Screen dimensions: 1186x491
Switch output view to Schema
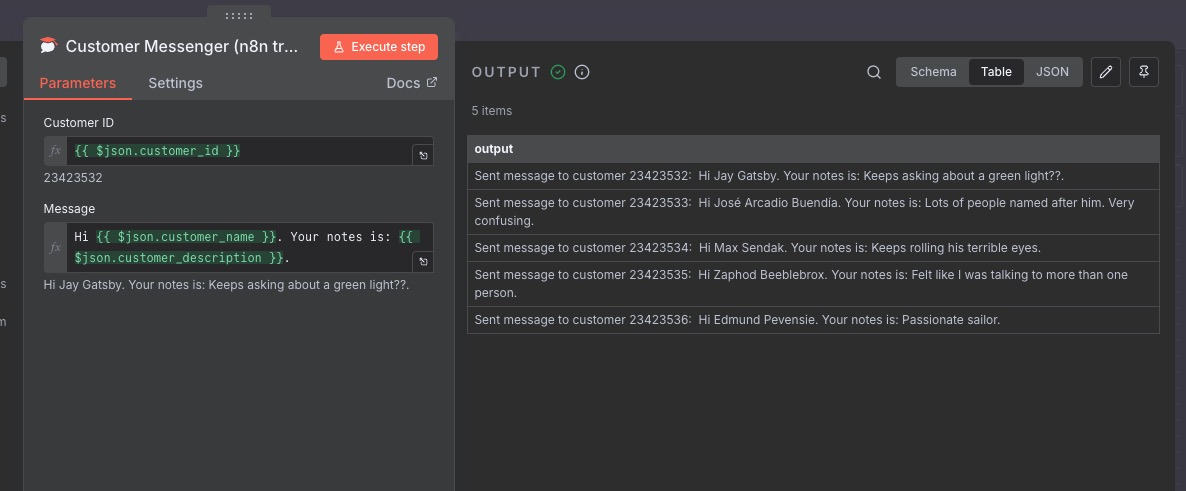933,72
